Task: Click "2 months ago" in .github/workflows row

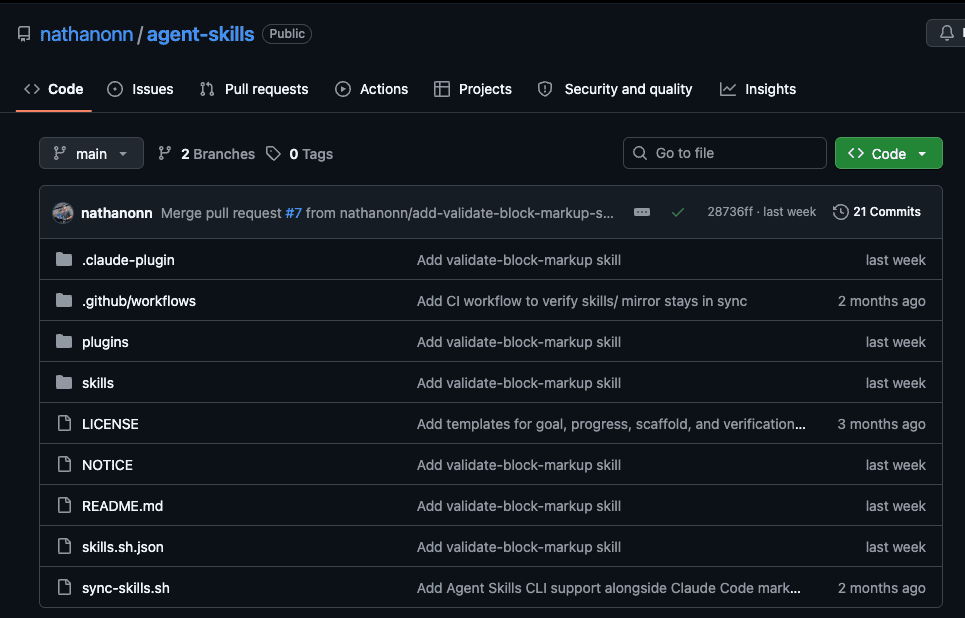Action: point(881,301)
